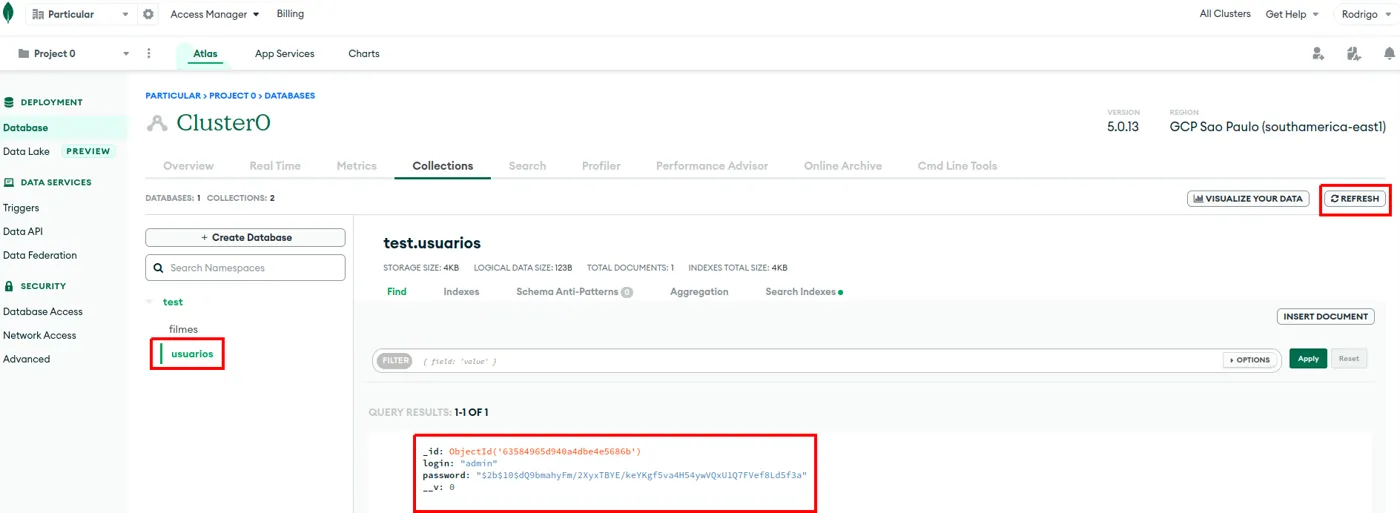
Task: Select the filmes collection
Action: coord(183,329)
